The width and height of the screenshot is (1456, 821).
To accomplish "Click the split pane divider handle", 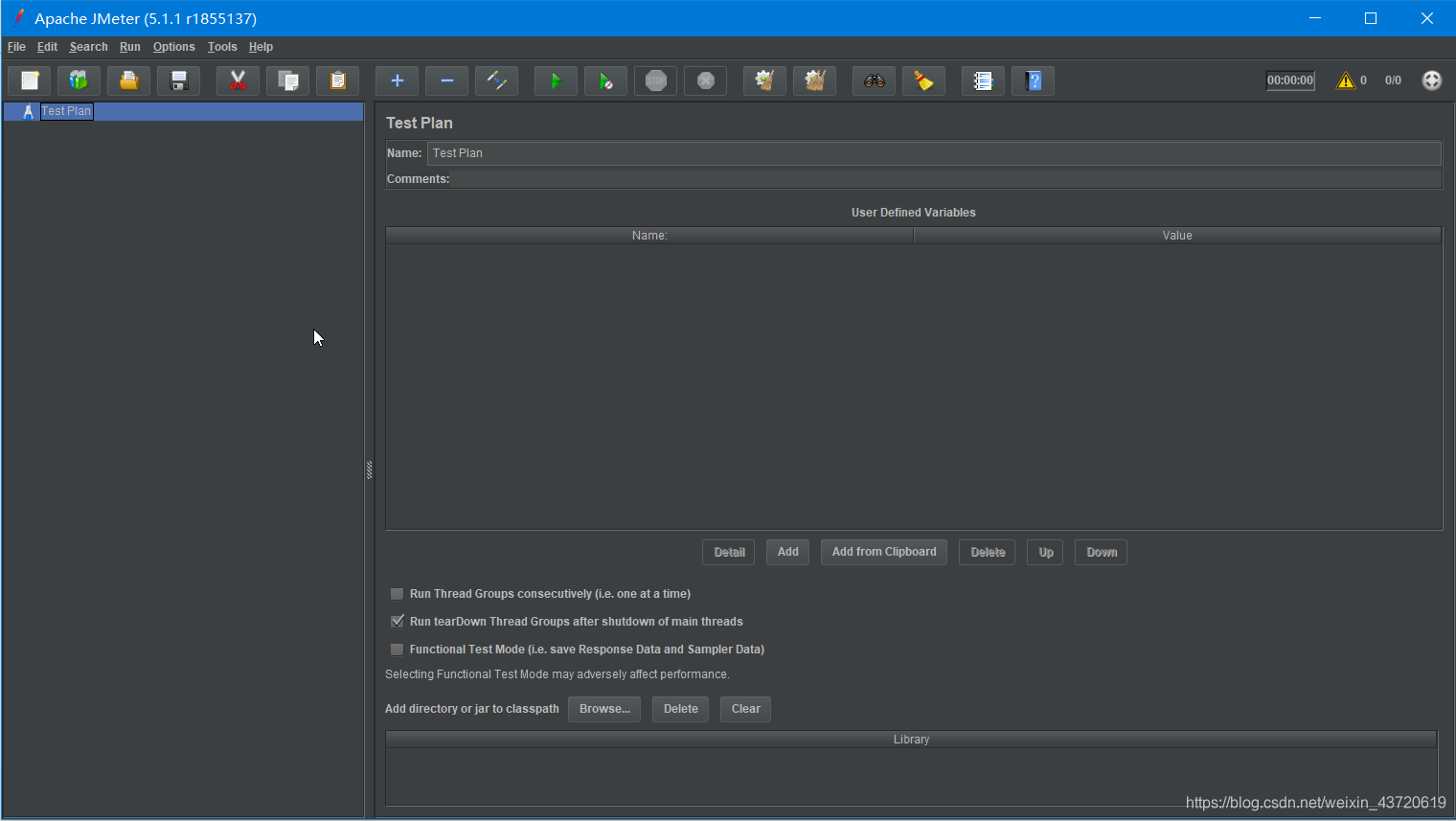I will pyautogui.click(x=369, y=469).
